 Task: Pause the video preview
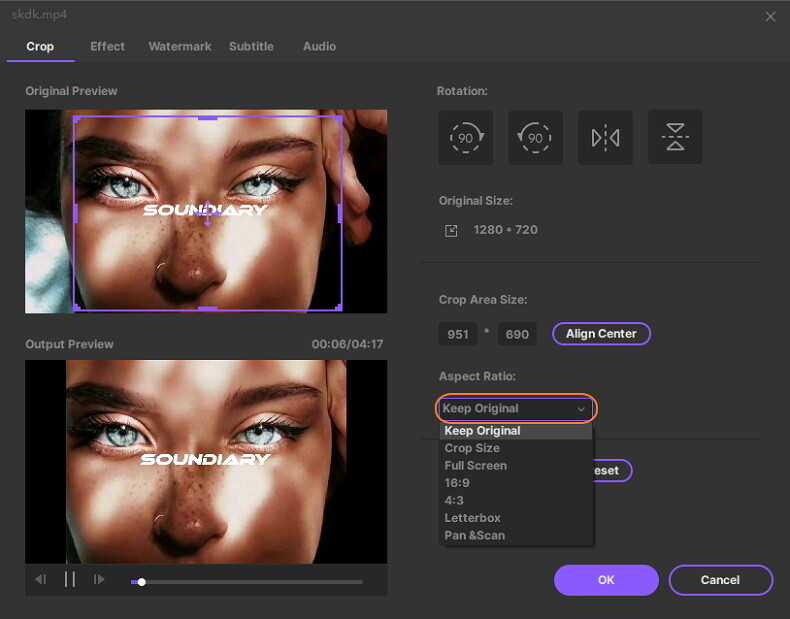pyautogui.click(x=70, y=579)
